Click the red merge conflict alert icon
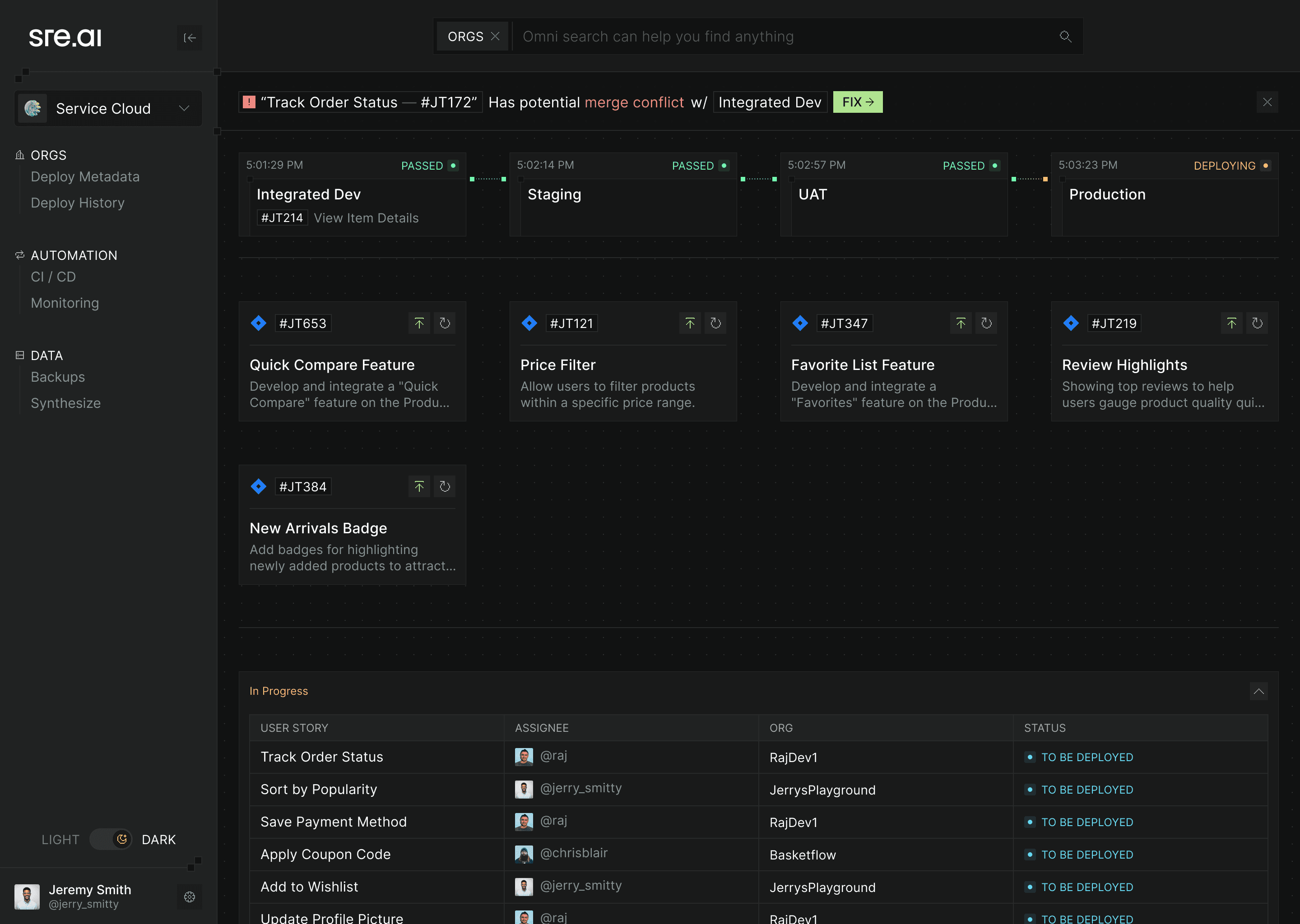This screenshot has width=1300, height=924. pyautogui.click(x=249, y=102)
